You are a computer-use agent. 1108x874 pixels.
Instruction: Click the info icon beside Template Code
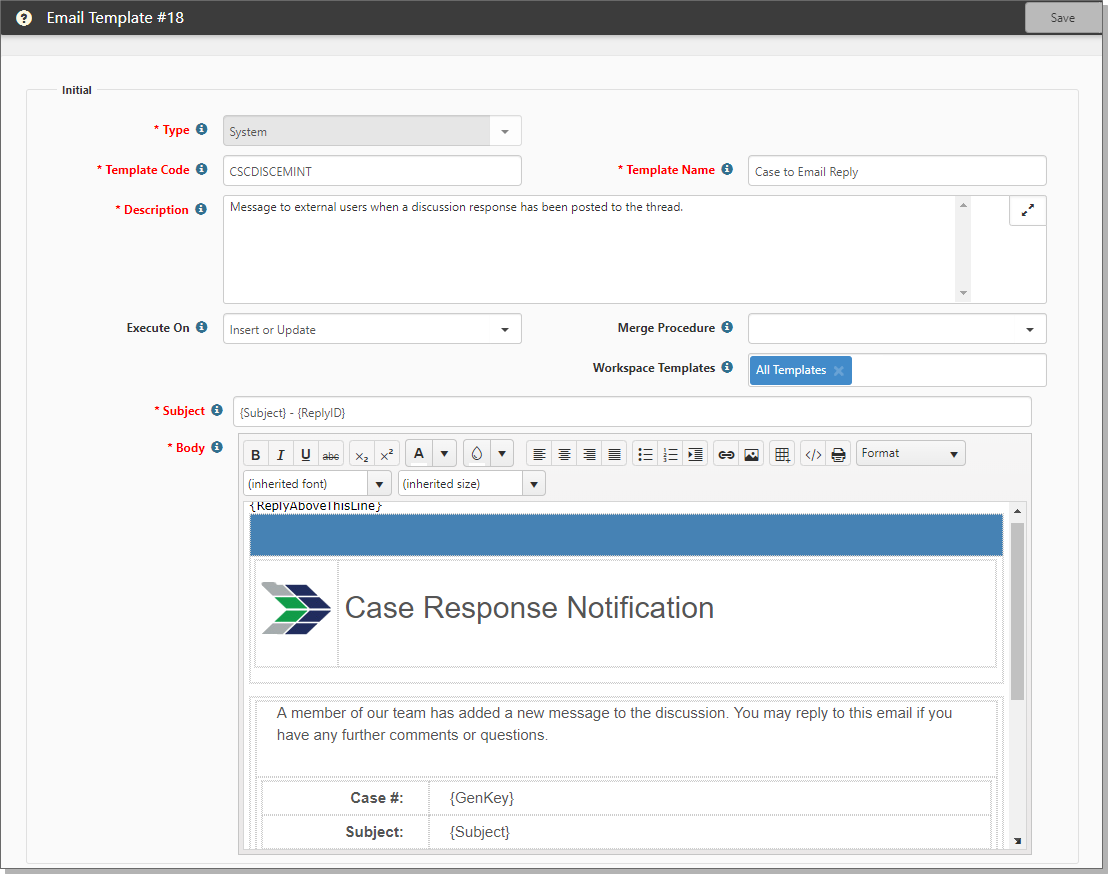(201, 170)
